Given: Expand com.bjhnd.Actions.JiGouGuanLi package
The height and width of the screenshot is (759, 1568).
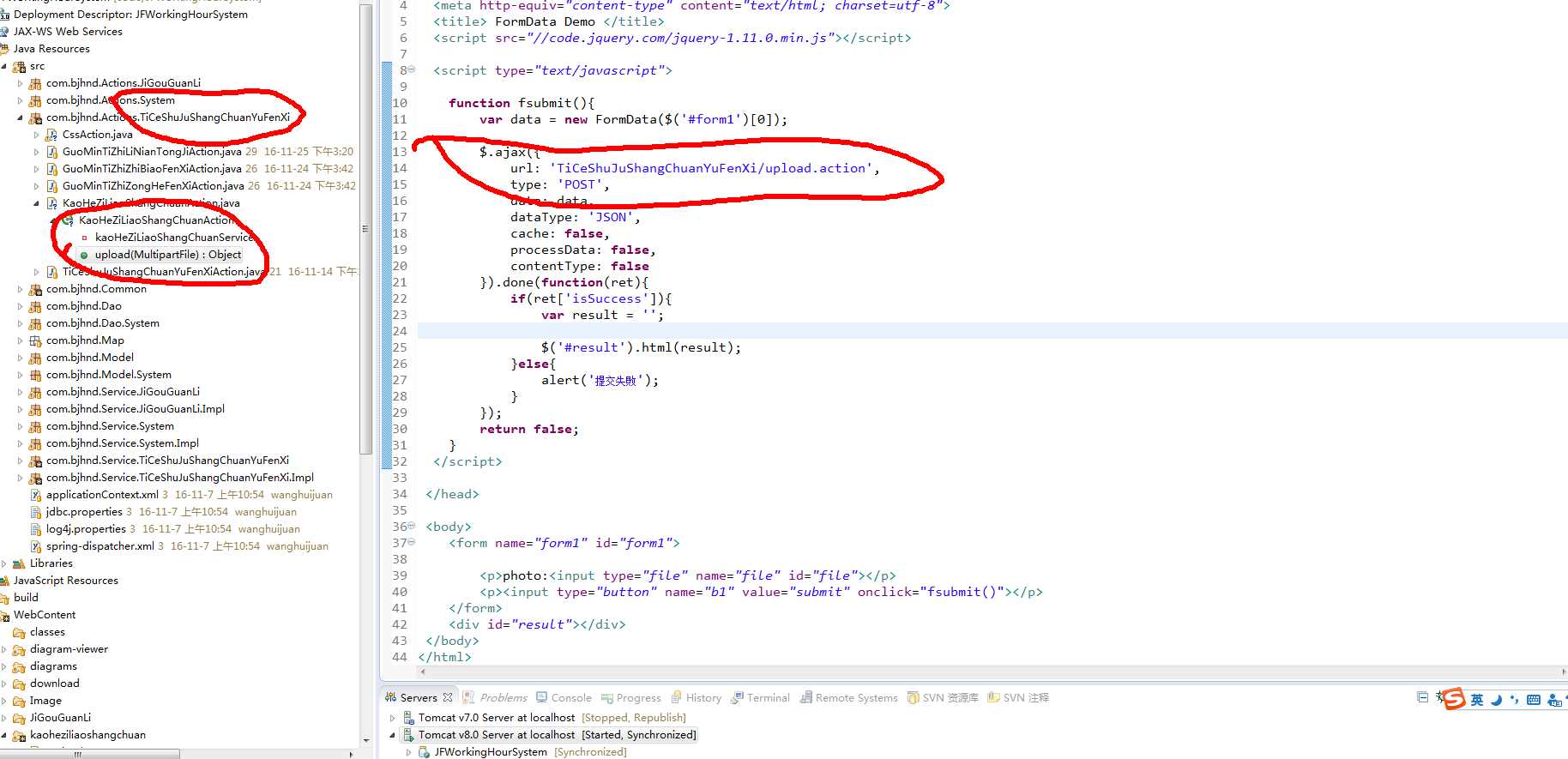Looking at the screenshot, I should 21,83.
